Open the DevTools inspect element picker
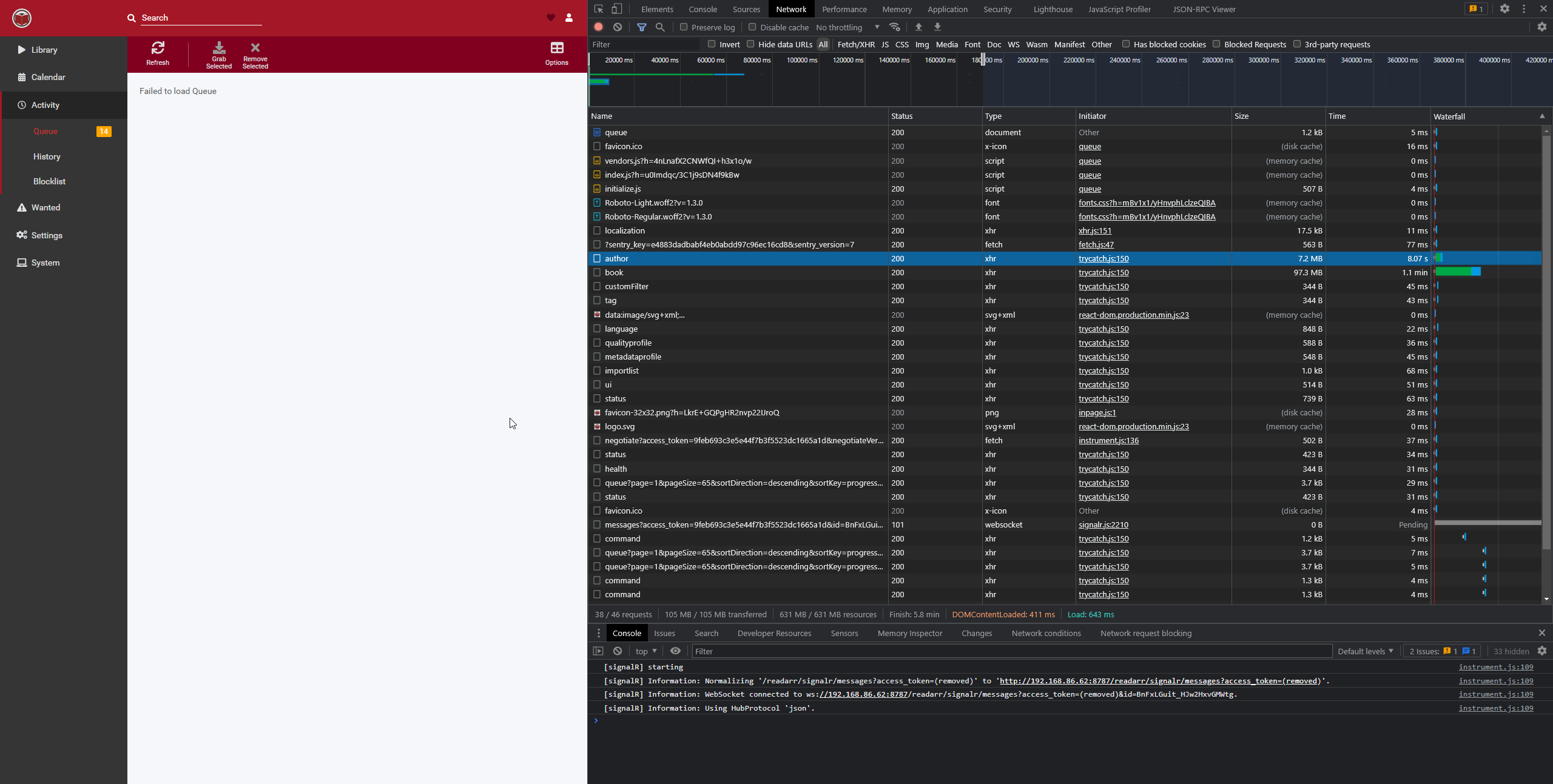This screenshot has width=1553, height=784. coord(598,9)
